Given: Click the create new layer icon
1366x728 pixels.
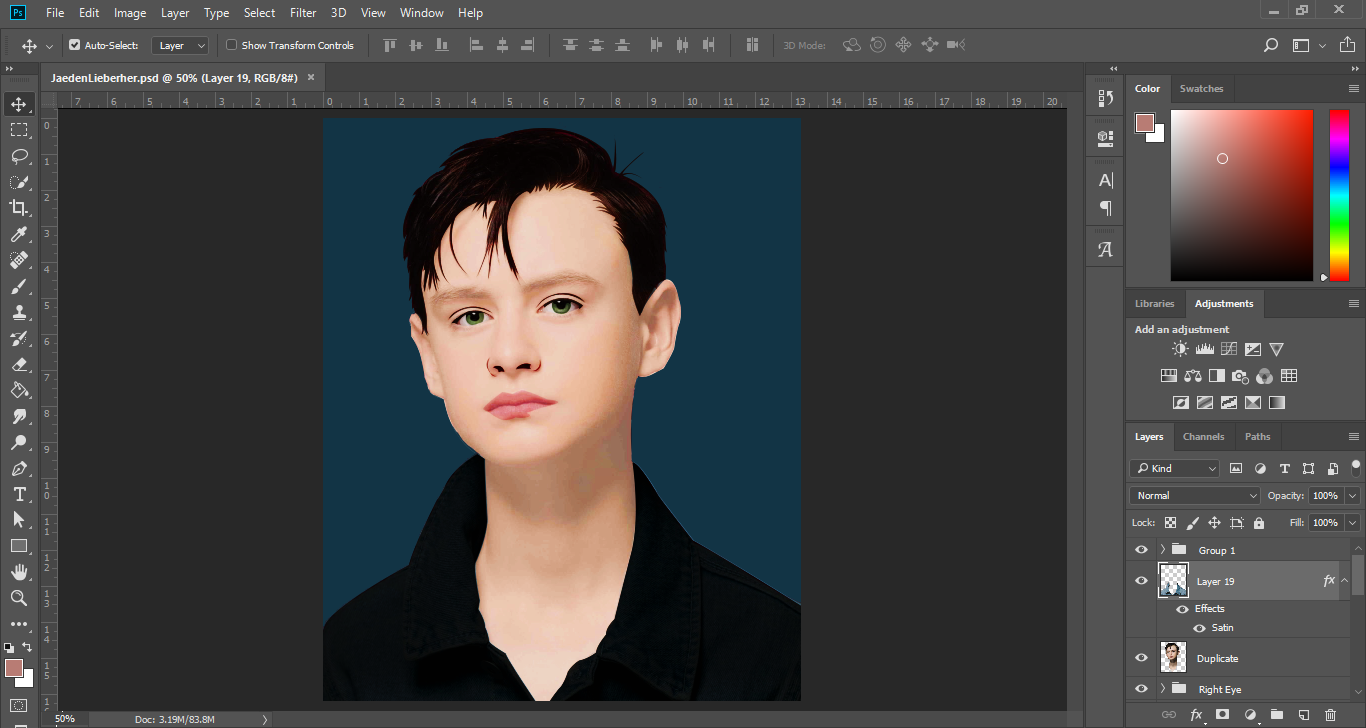Looking at the screenshot, I should tap(1303, 715).
